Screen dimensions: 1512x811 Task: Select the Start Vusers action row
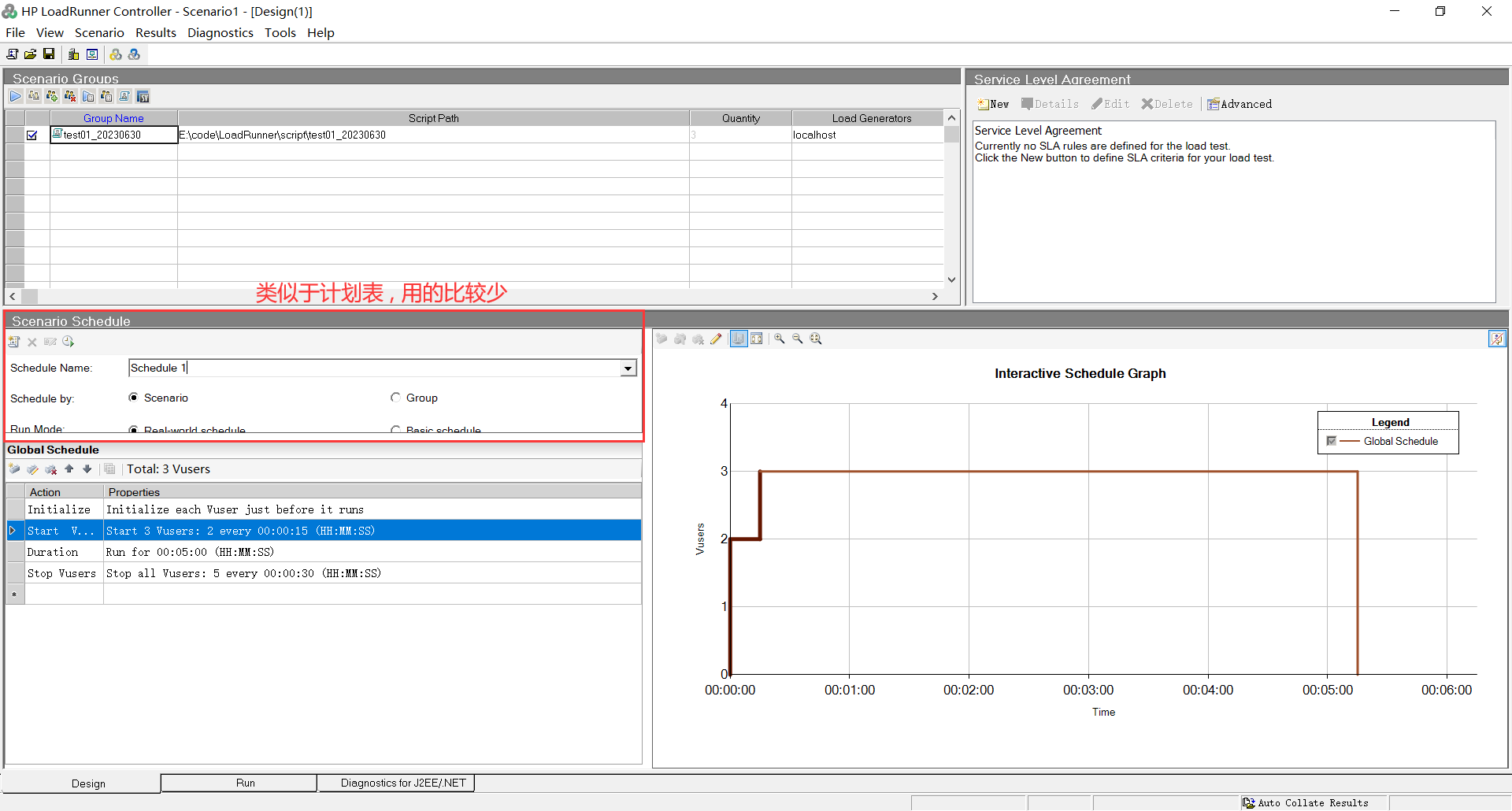[324, 531]
